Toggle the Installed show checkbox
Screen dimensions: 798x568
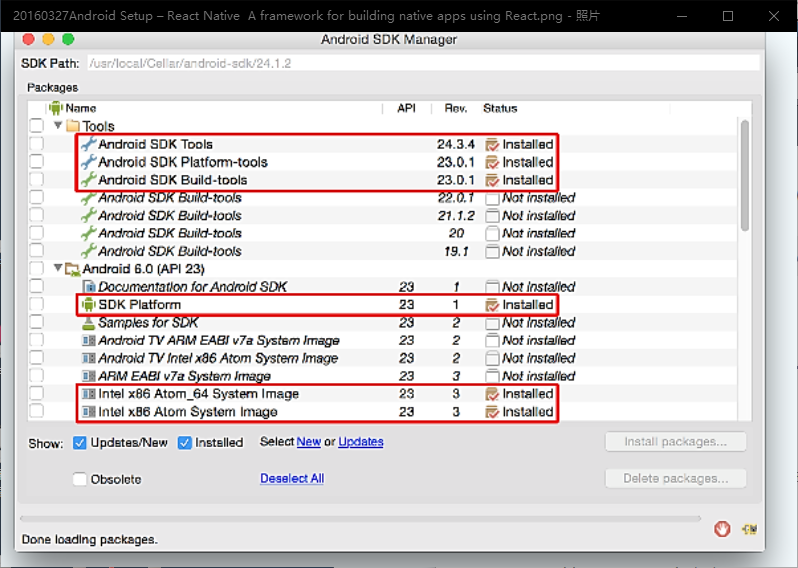tap(184, 443)
